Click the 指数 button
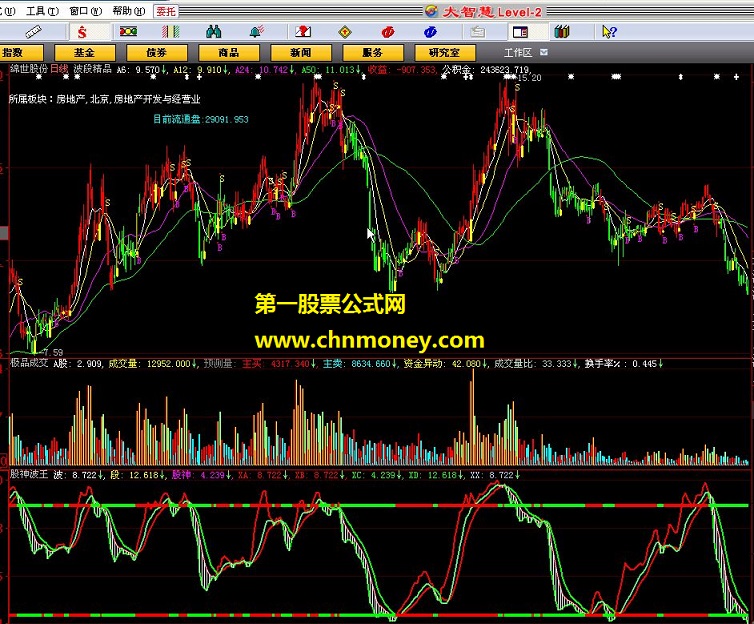754x624 pixels. [x=22, y=52]
